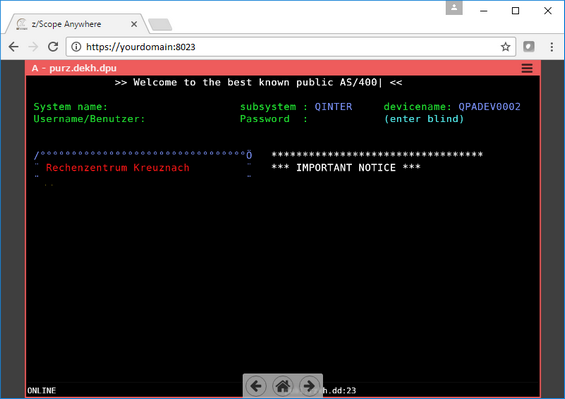Click terminal navigation right arrow button
The width and height of the screenshot is (565, 399).
pos(309,386)
